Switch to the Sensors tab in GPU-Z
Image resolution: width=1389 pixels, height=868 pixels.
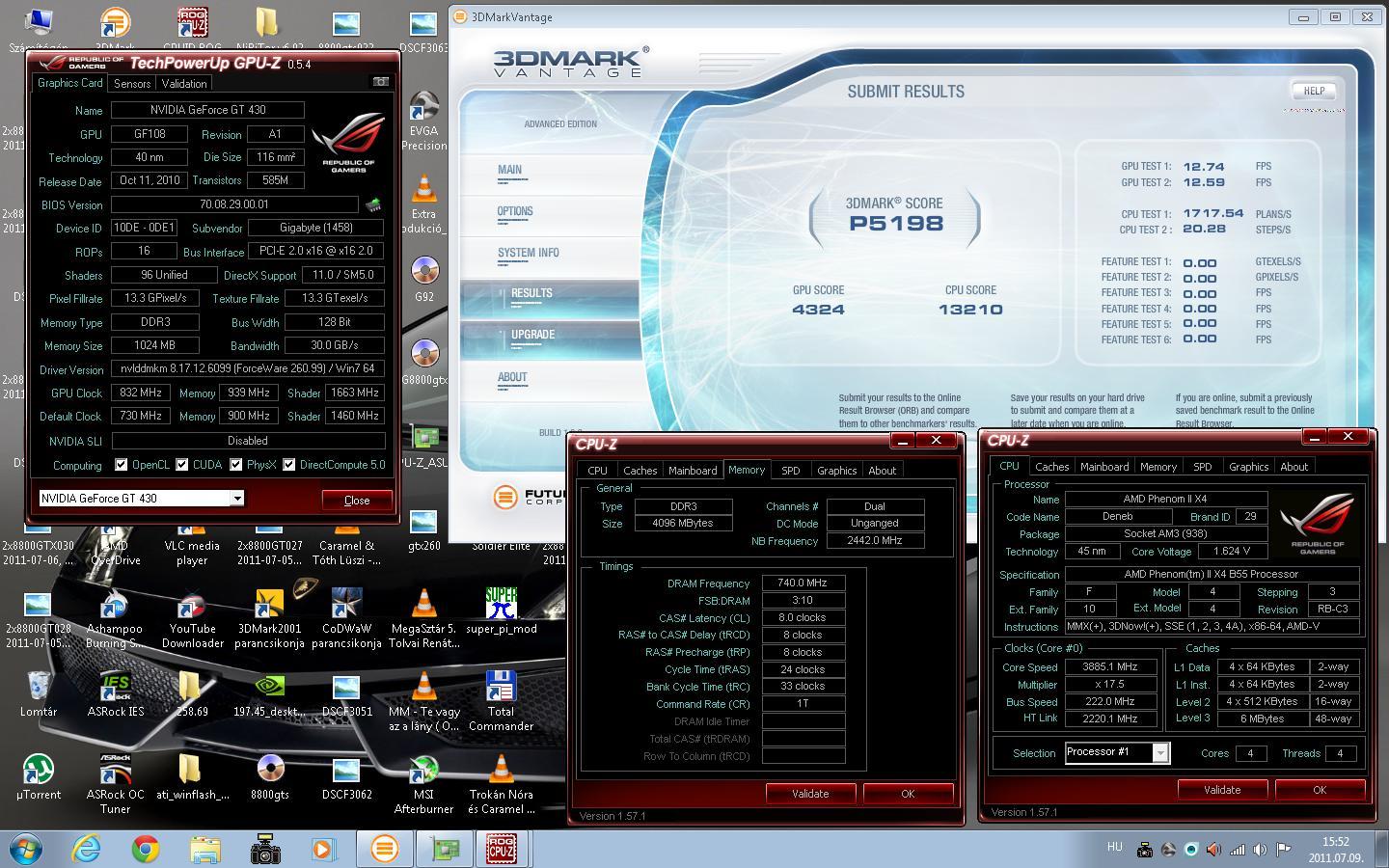[132, 84]
